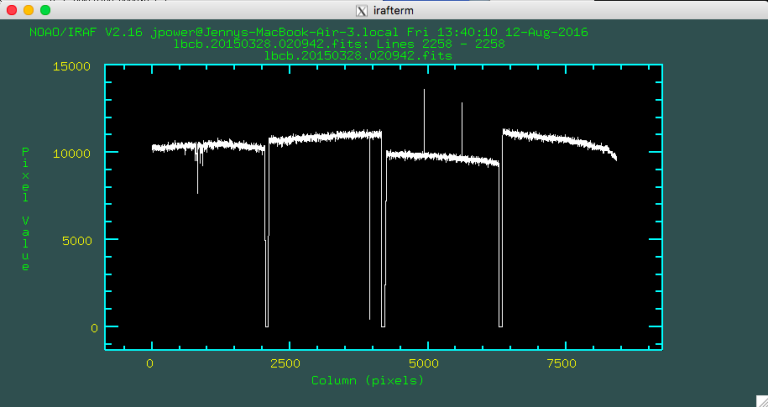Maximize irafterm using the green button
Screen dimensions: 768x407
pyautogui.click(x=45, y=10)
